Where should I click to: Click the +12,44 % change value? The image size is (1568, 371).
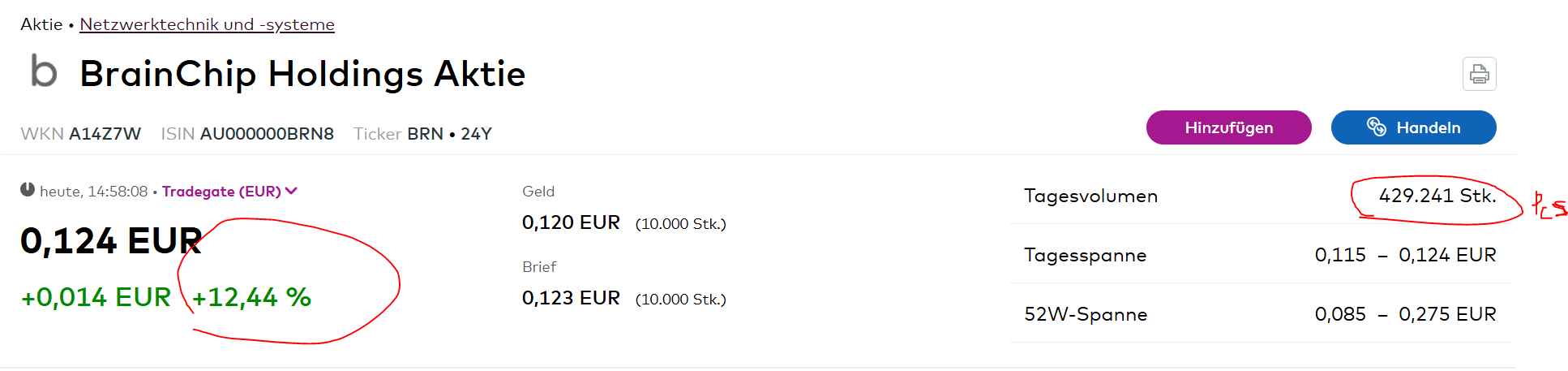251,297
